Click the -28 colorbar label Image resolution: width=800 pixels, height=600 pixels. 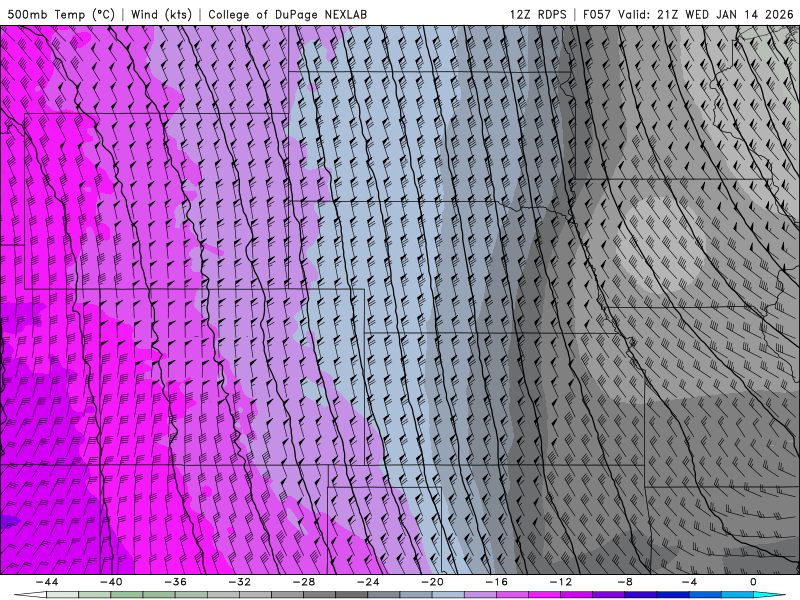click(304, 582)
